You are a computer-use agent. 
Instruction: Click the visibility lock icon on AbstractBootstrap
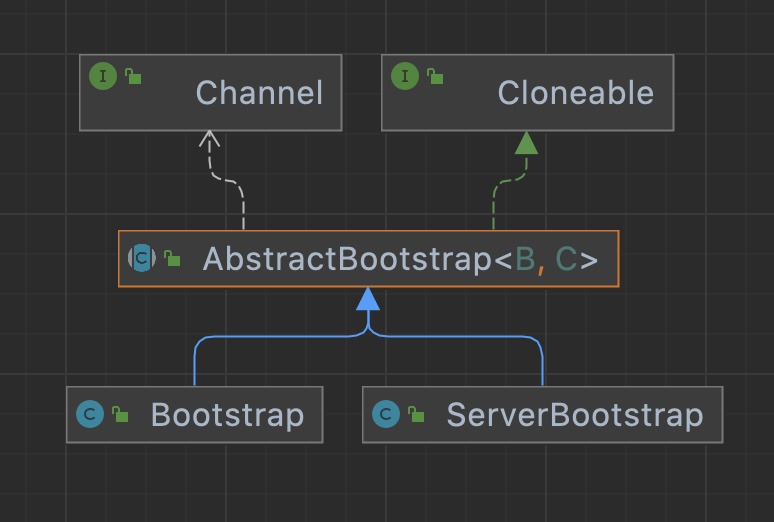pyautogui.click(x=172, y=260)
